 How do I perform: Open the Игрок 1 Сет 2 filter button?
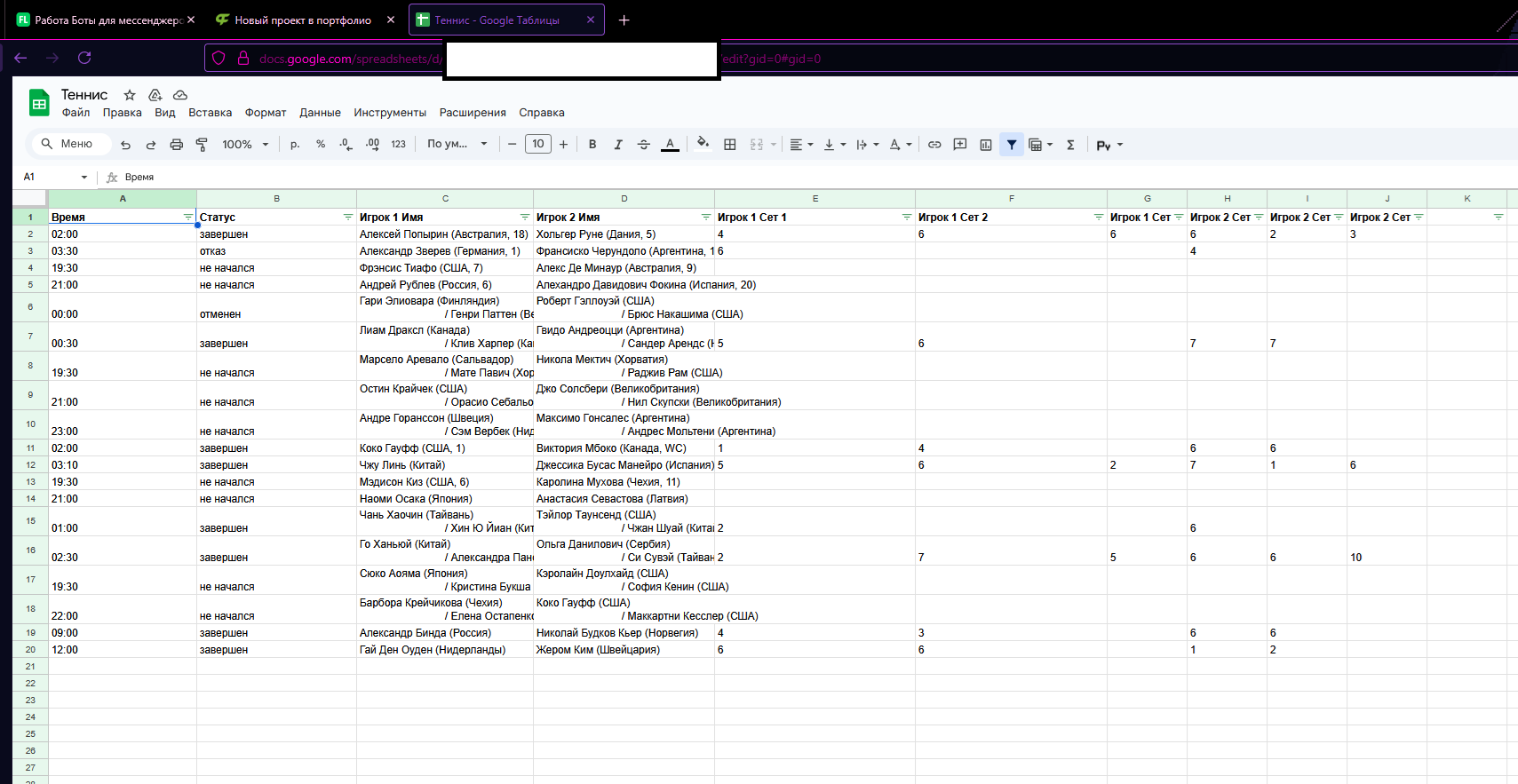pos(1099,218)
